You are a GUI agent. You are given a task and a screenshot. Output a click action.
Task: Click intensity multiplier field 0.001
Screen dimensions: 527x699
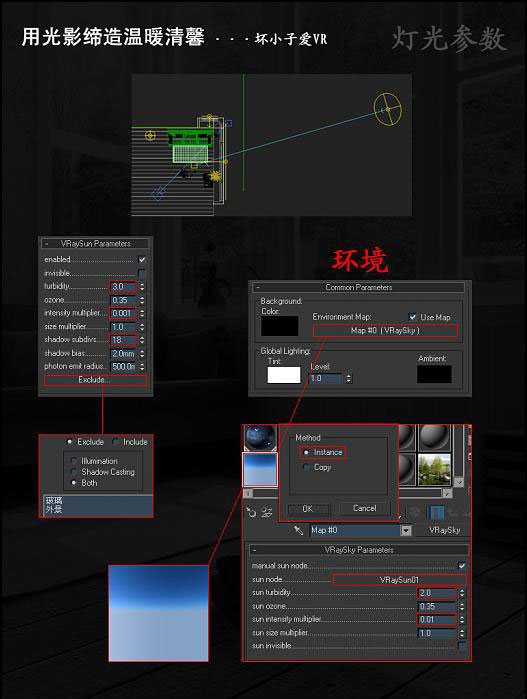tap(123, 313)
